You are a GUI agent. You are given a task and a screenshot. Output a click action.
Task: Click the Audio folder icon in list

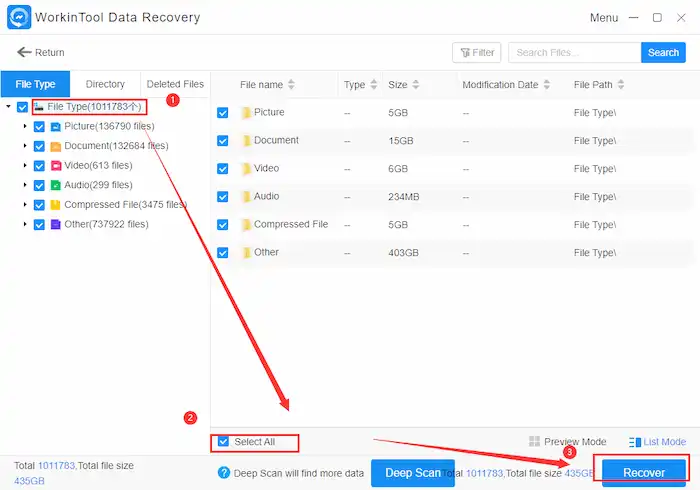pyautogui.click(x=246, y=196)
